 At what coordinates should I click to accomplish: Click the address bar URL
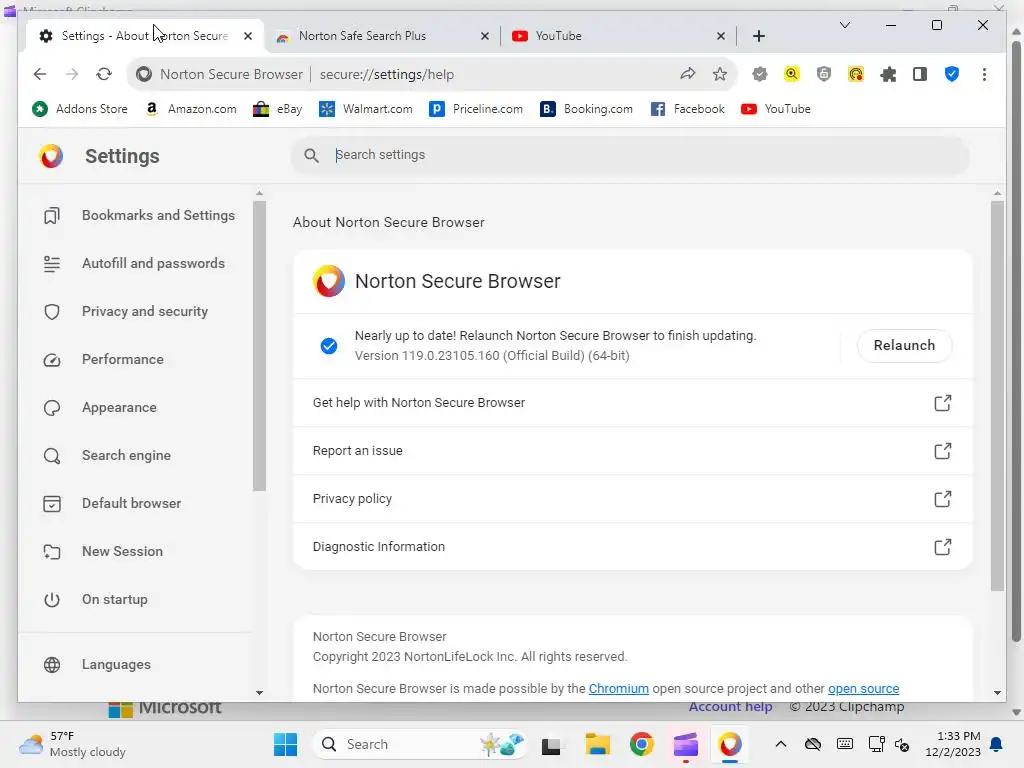point(387,74)
